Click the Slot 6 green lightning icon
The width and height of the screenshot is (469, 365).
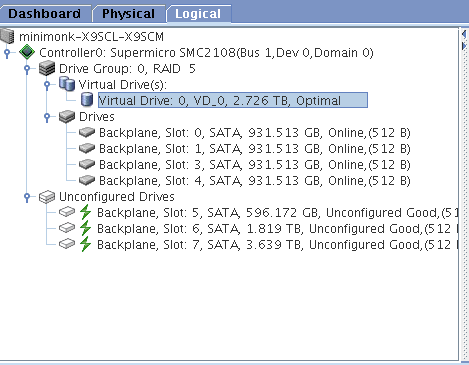[x=85, y=228]
